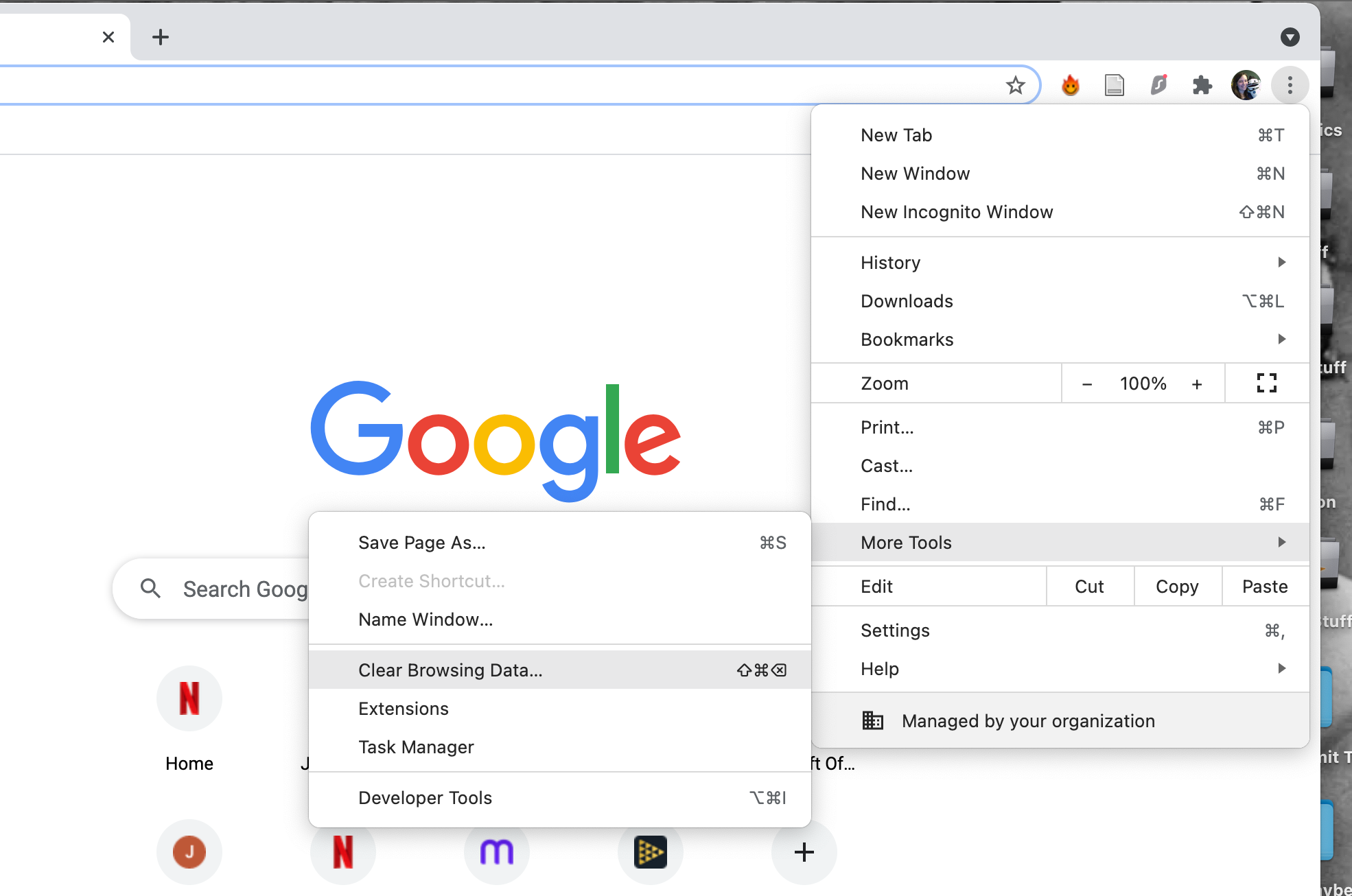Open the chevron dropdown at top right
This screenshot has height=896, width=1352.
coord(1290,36)
